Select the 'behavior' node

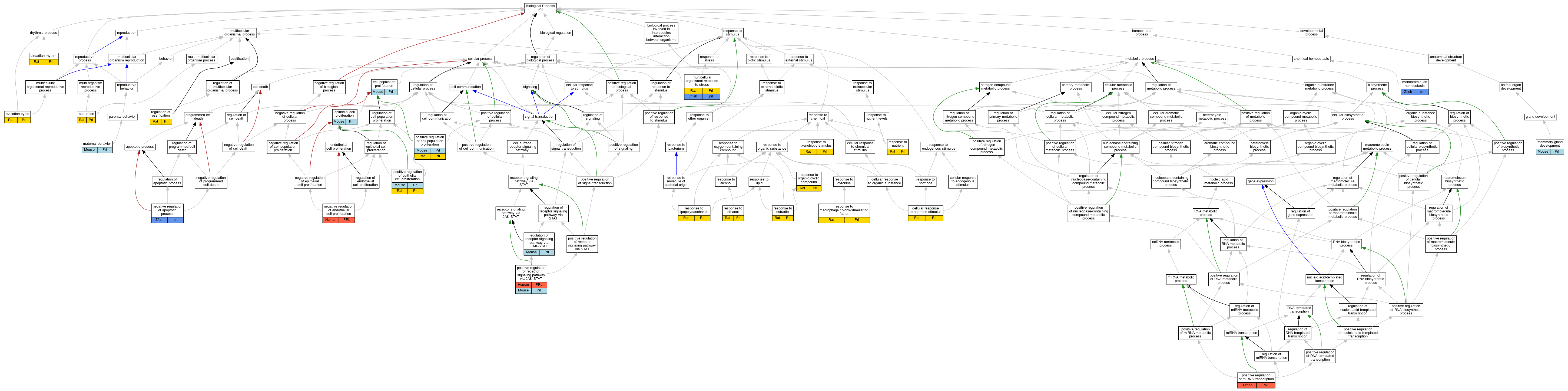[x=165, y=59]
